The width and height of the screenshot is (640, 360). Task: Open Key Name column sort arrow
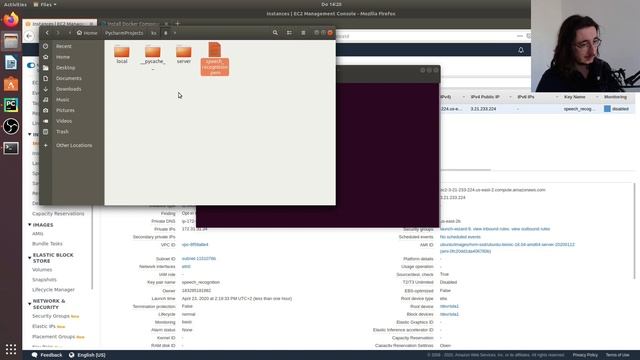click(597, 97)
